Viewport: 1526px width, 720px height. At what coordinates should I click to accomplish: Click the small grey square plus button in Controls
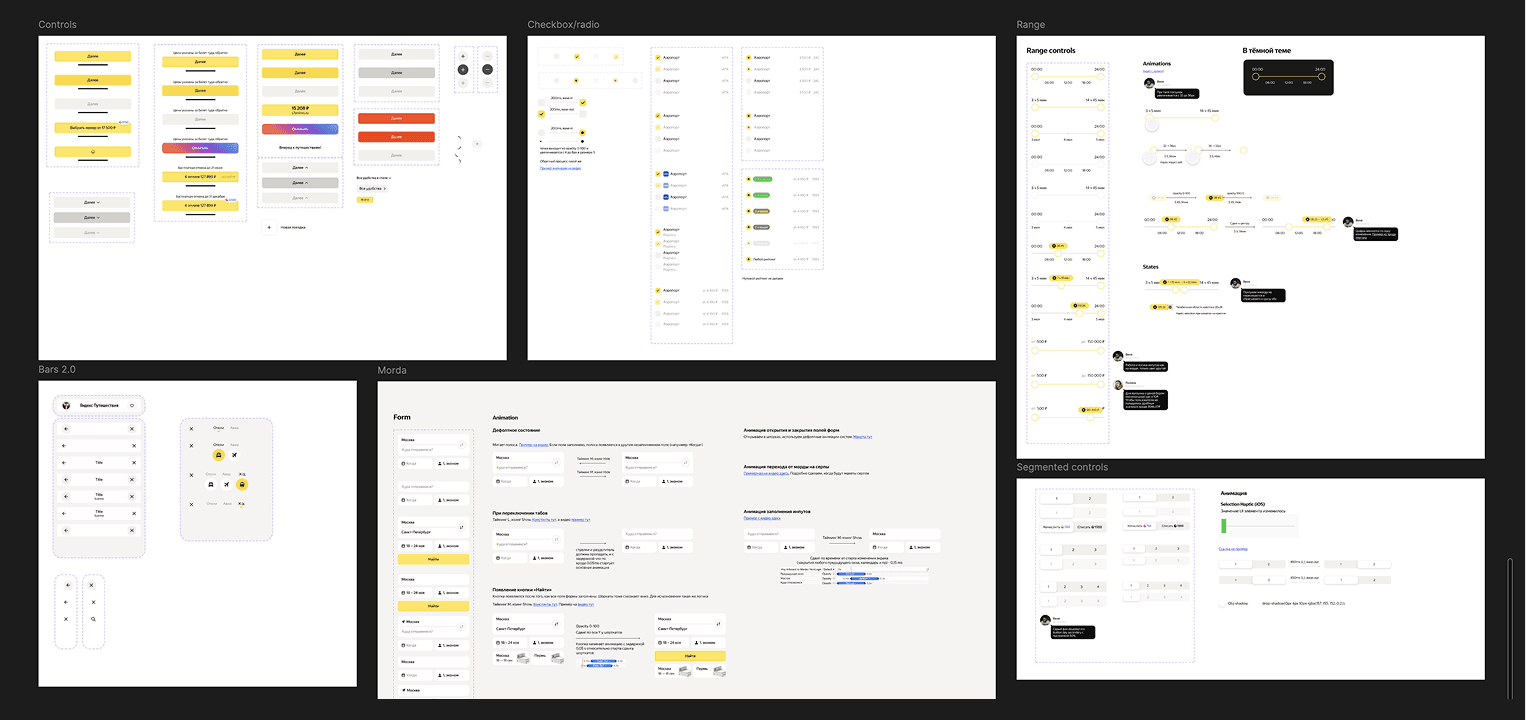477,144
